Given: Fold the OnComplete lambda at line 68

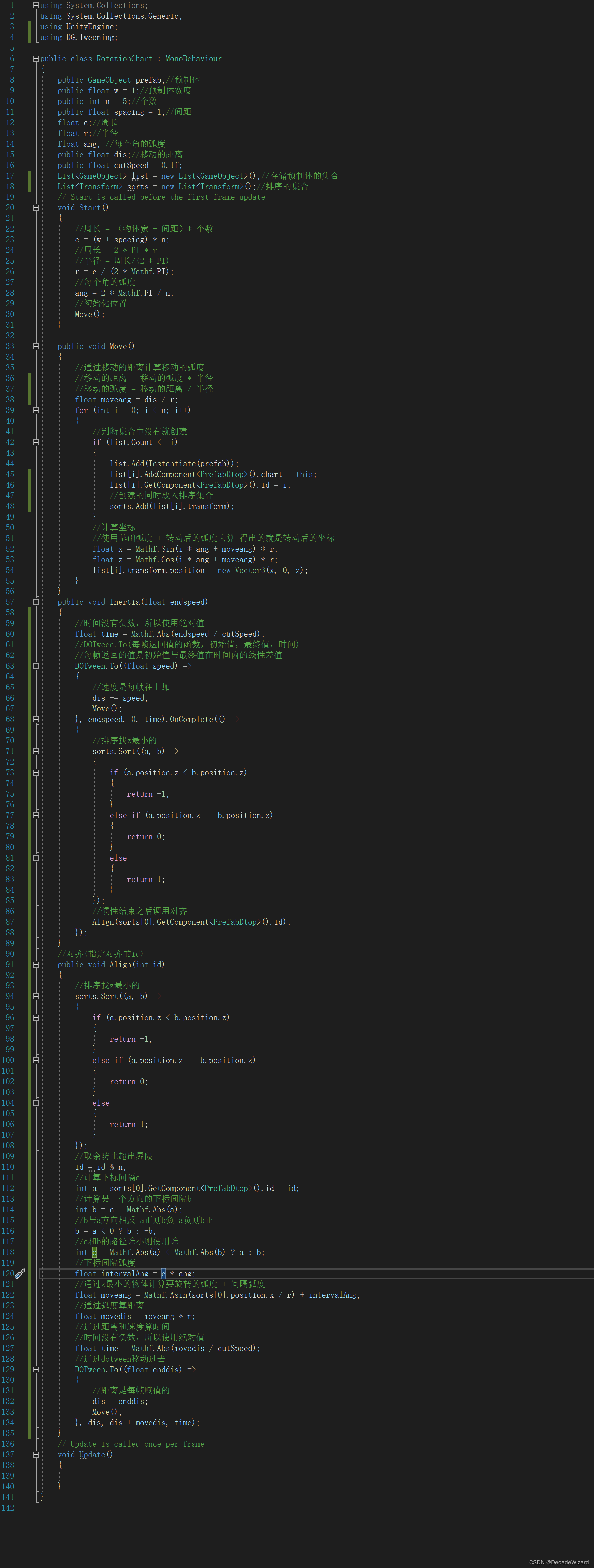Looking at the screenshot, I should pyautogui.click(x=36, y=719).
